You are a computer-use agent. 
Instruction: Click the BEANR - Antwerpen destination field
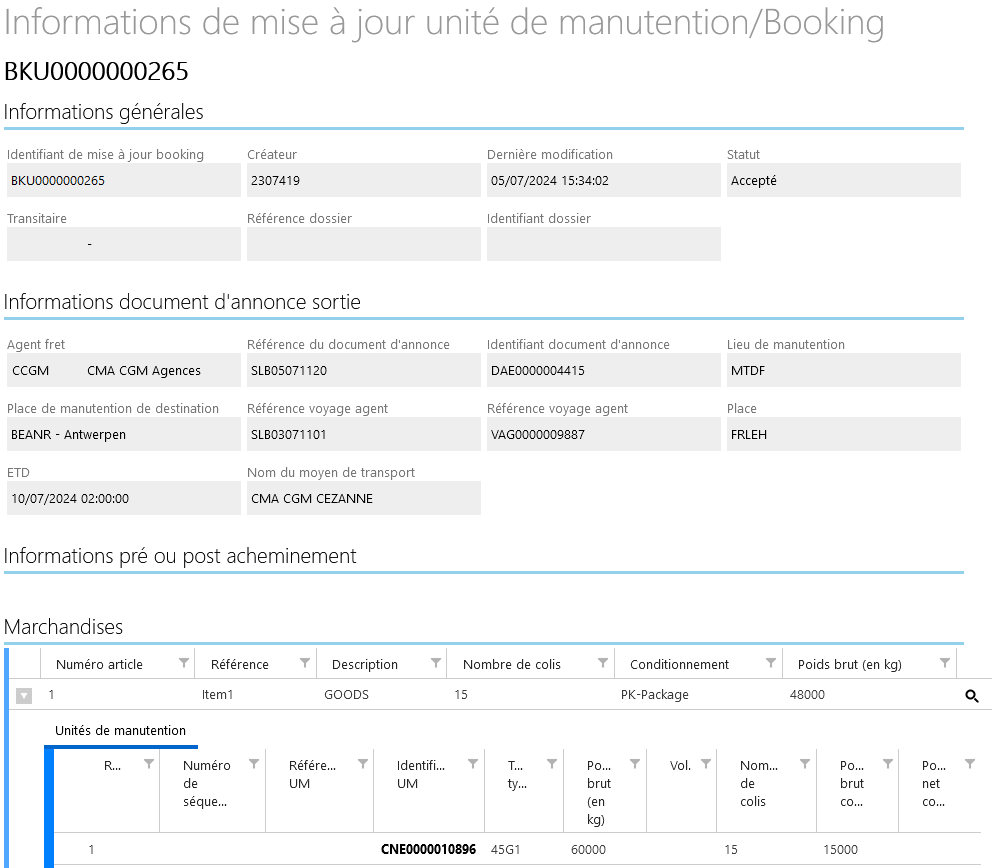tap(123, 434)
